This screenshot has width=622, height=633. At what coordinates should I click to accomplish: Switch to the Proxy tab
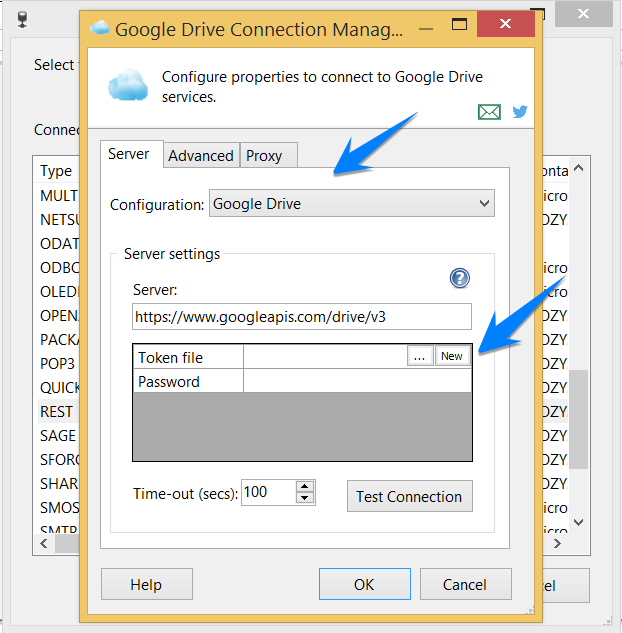[x=268, y=155]
